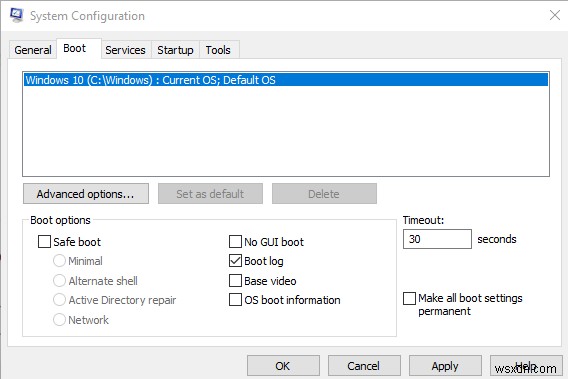Open the Services tab
This screenshot has width=568, height=379.
tap(125, 50)
